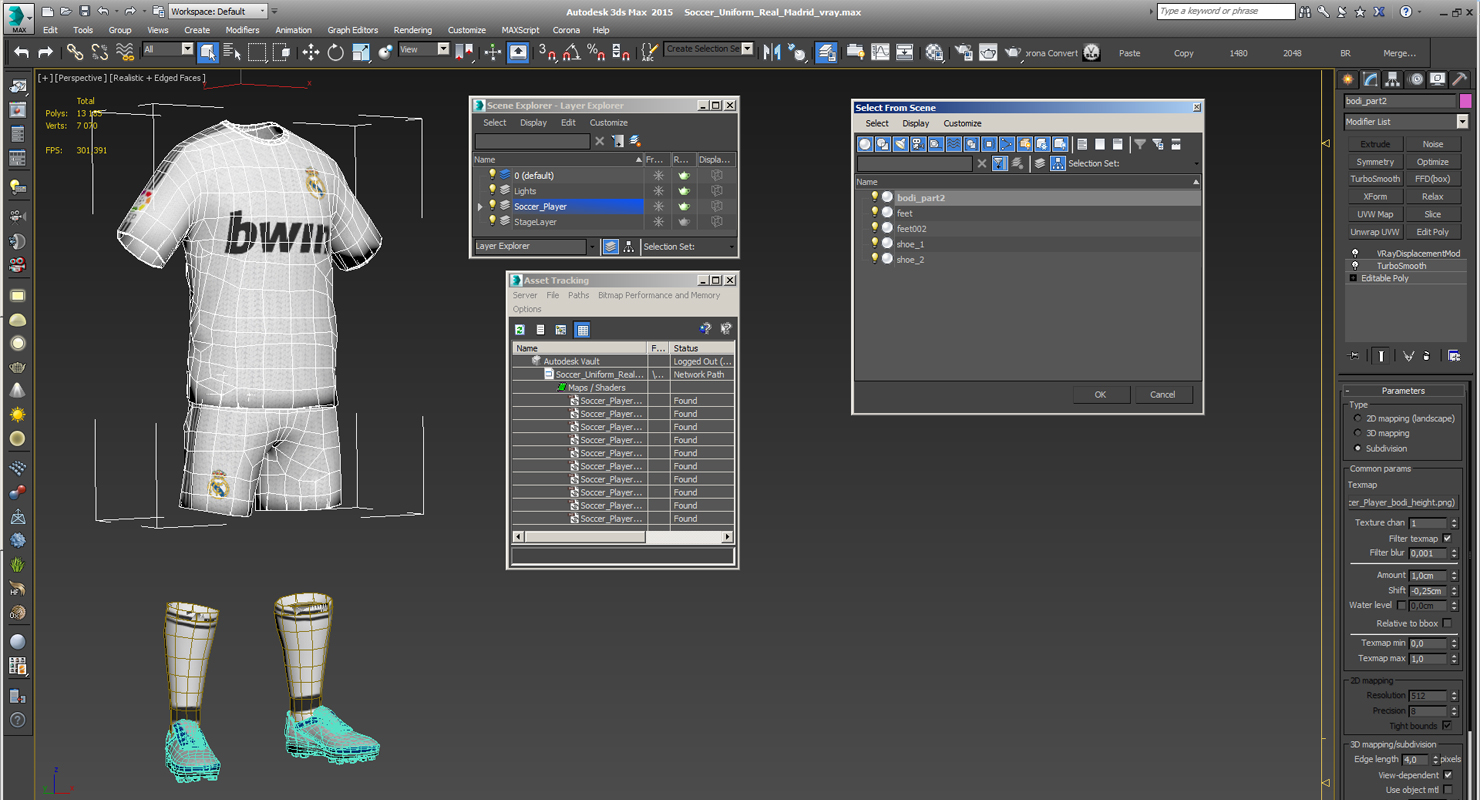Image resolution: width=1480 pixels, height=800 pixels.
Task: Click the Bind to Space Warp icon
Action: click(125, 52)
